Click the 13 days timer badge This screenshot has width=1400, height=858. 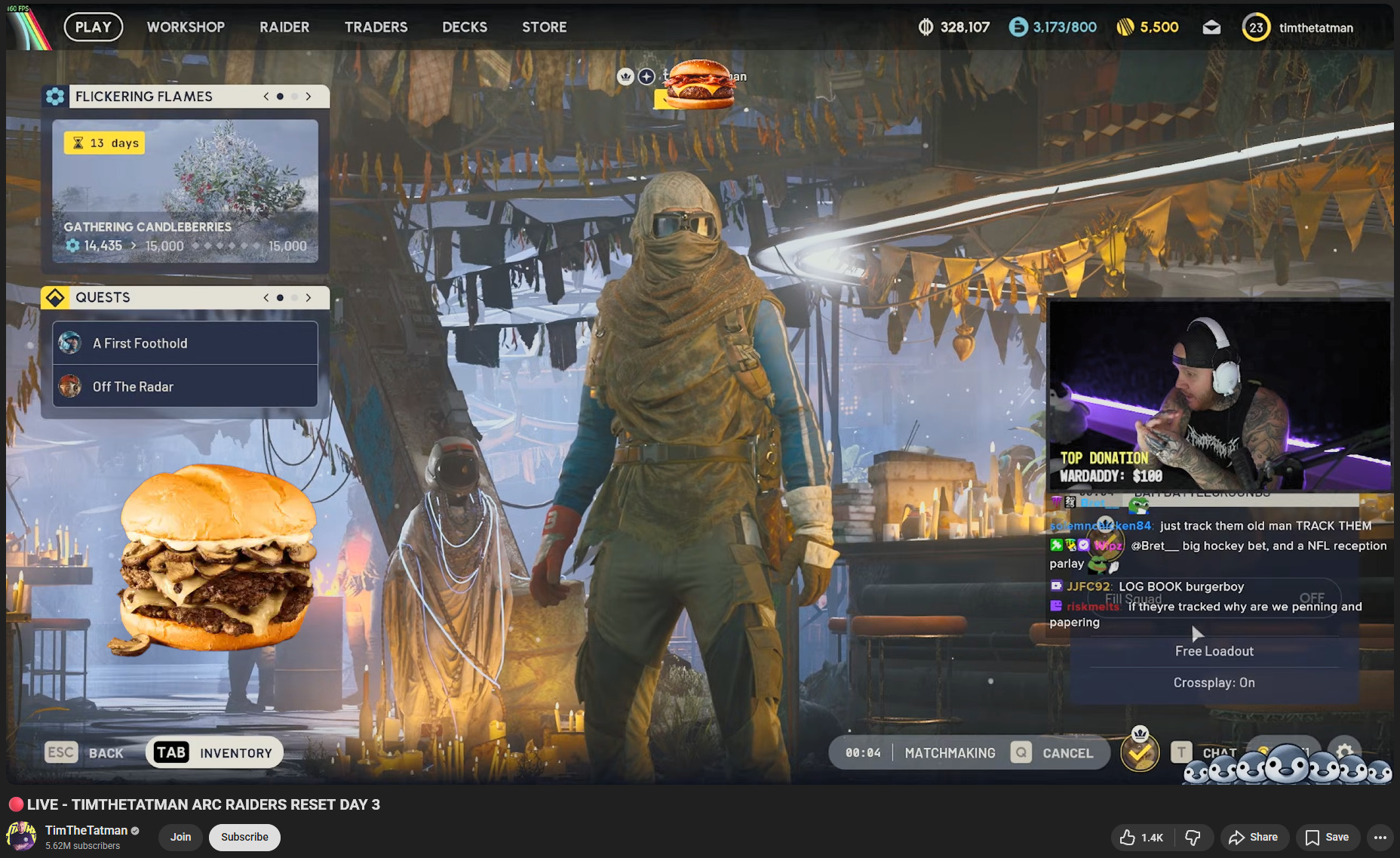104,143
